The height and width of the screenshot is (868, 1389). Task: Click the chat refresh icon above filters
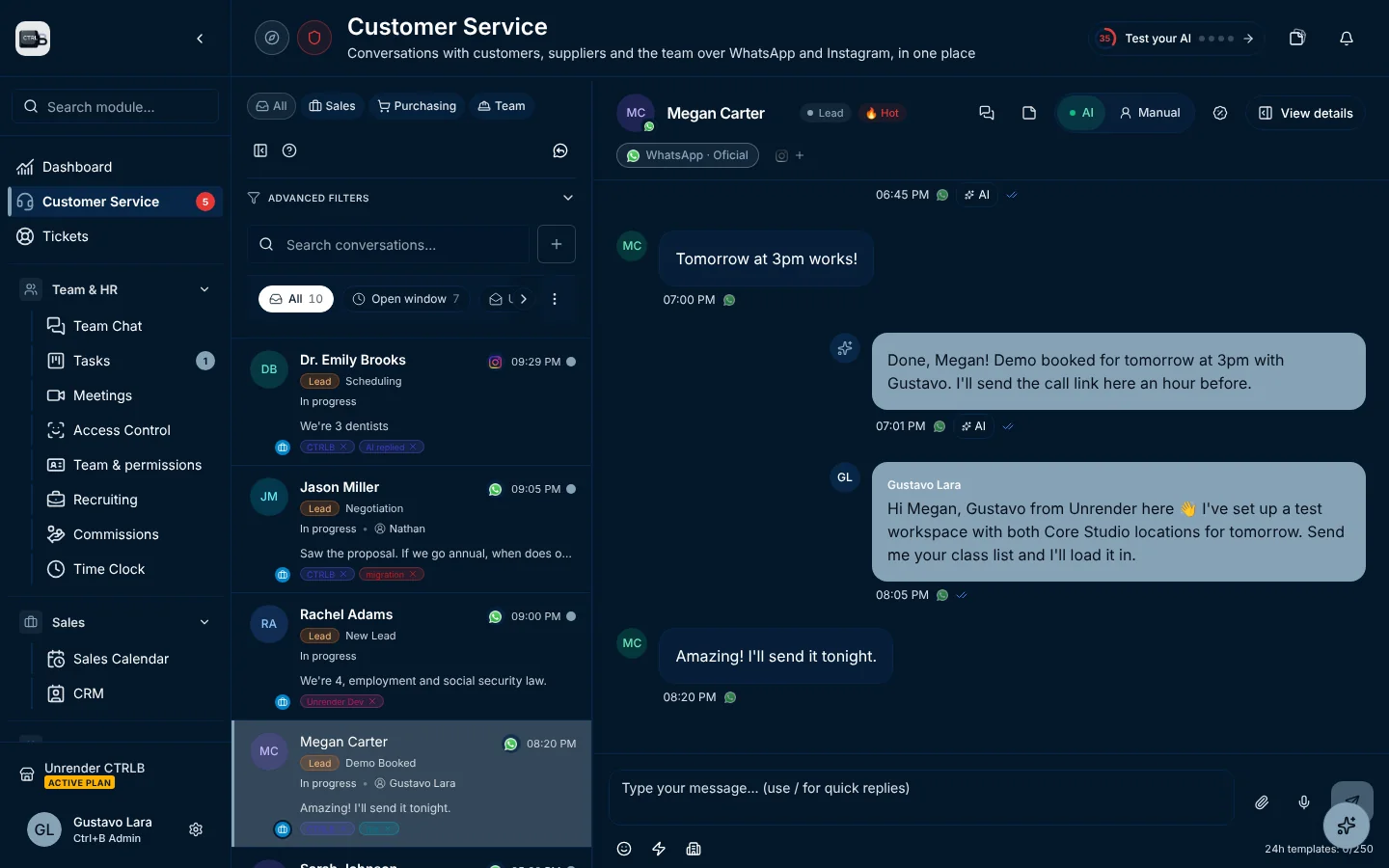pos(560,150)
